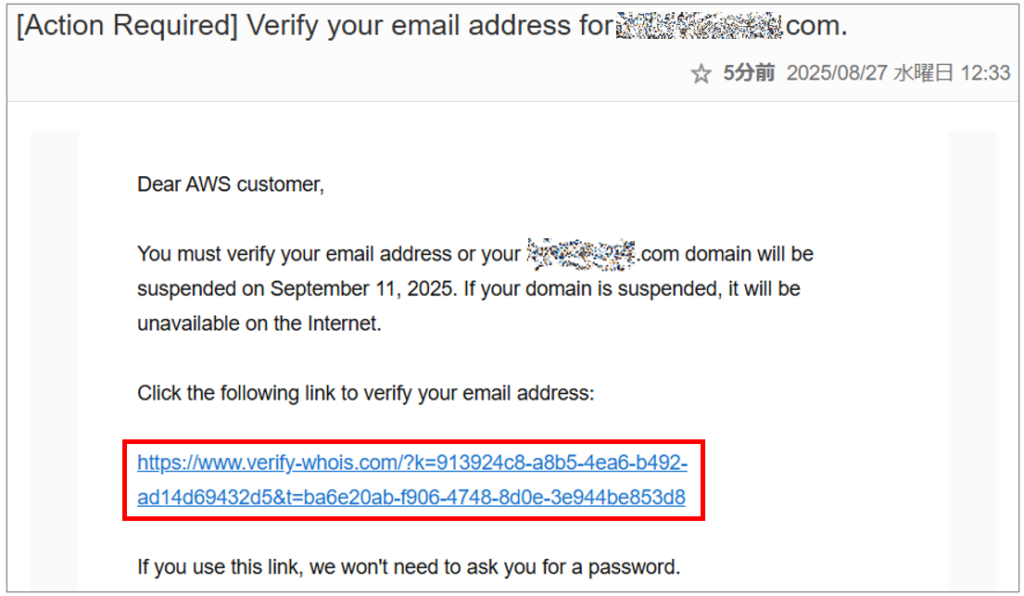Viewport: 1024px width, 596px height.
Task: Click the 2025/08/27 水曜日 12:33 timestamp
Action: tap(898, 73)
